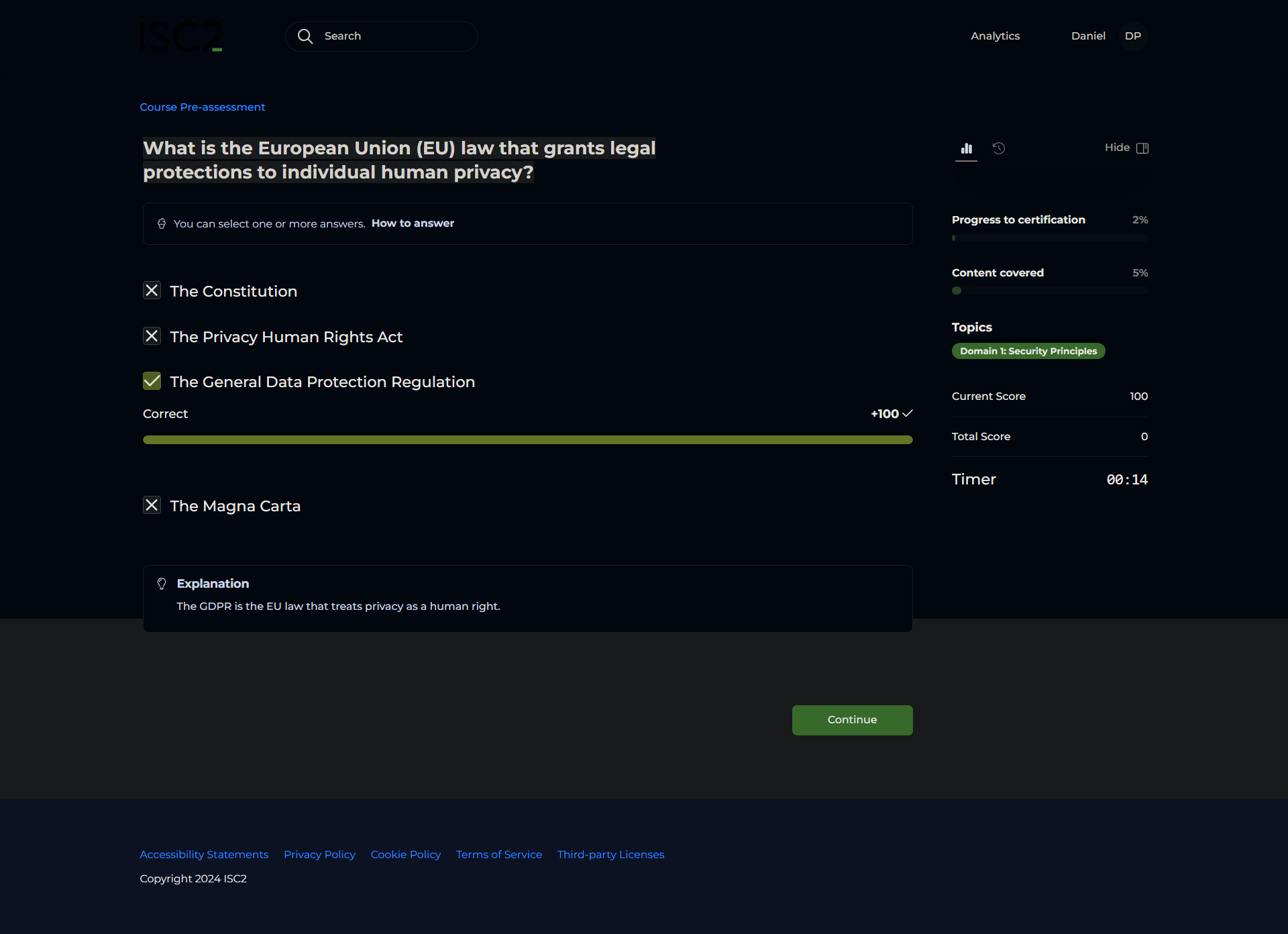Go to Course Pre-assessment breadcrumb link

(202, 107)
